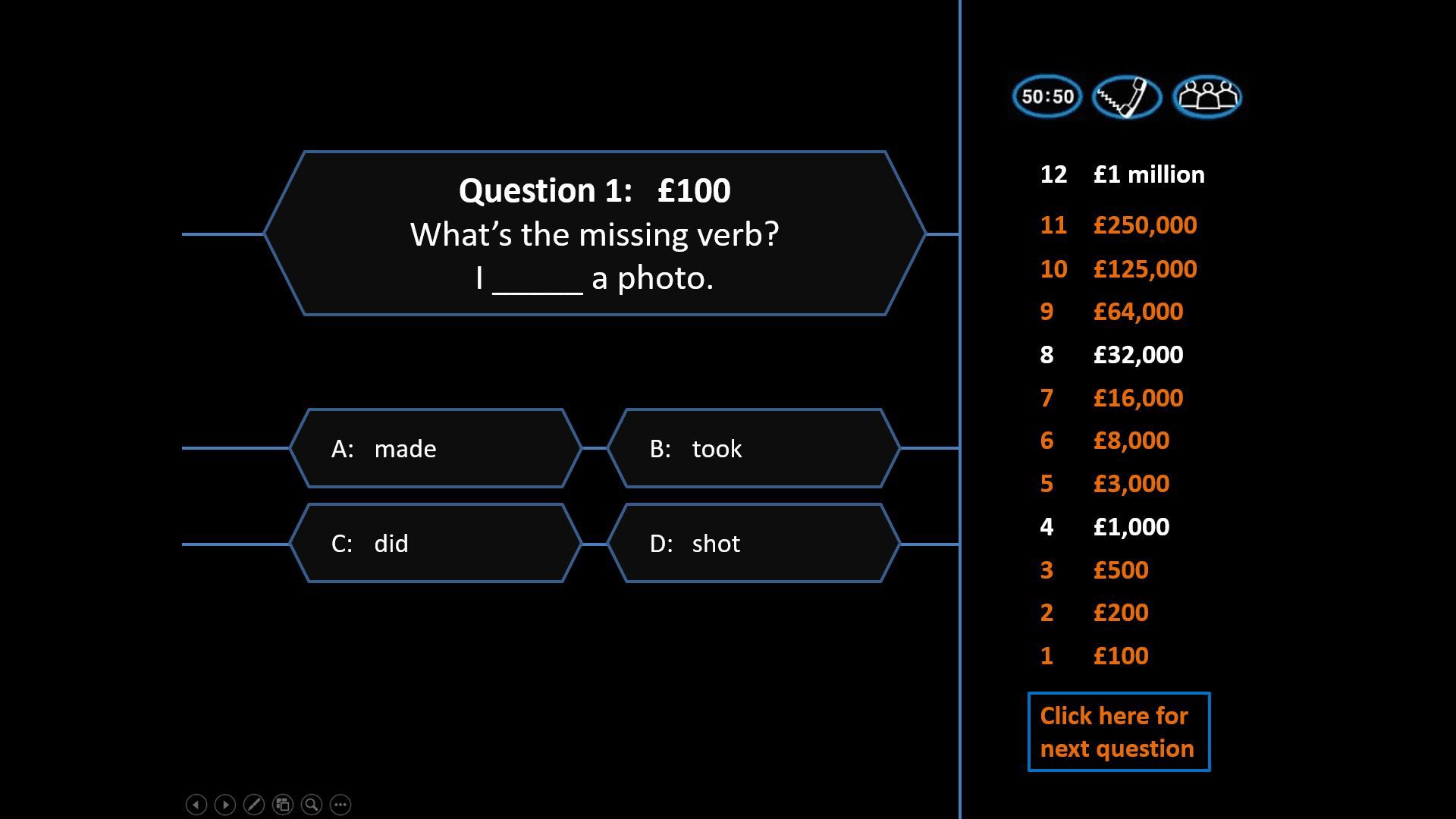Activate the 50:50 lifeline icon
Screen dimensions: 1456x819
pos(1048,97)
